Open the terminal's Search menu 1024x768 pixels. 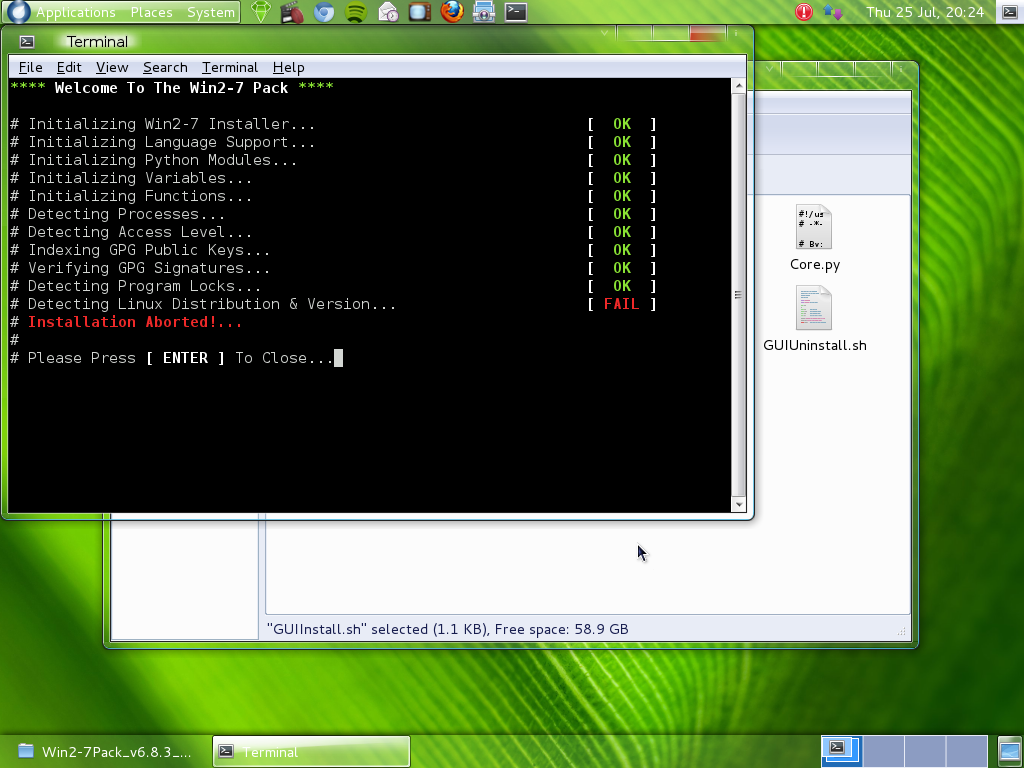(x=165, y=67)
